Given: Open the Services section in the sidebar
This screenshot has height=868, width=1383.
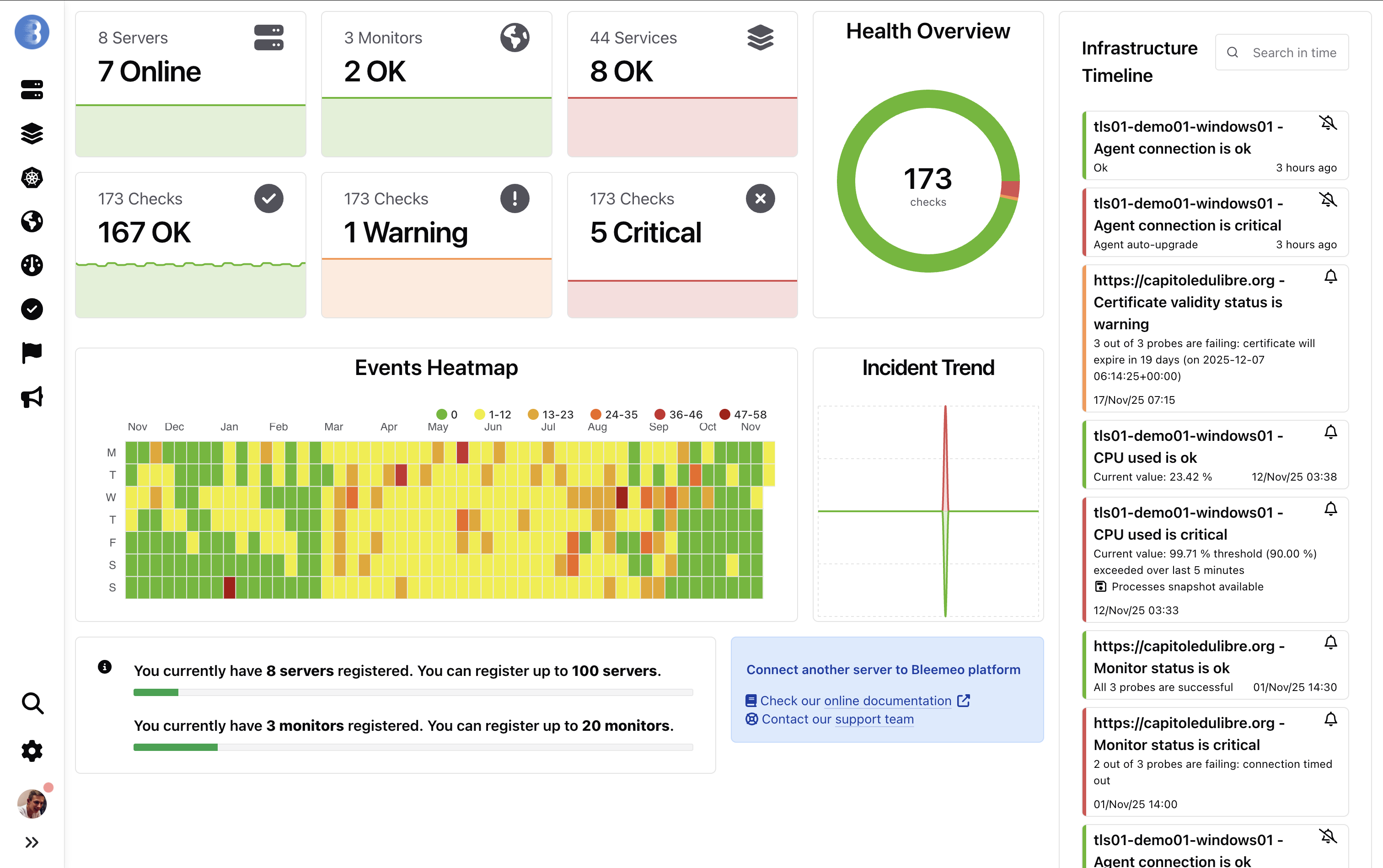Looking at the screenshot, I should (32, 134).
